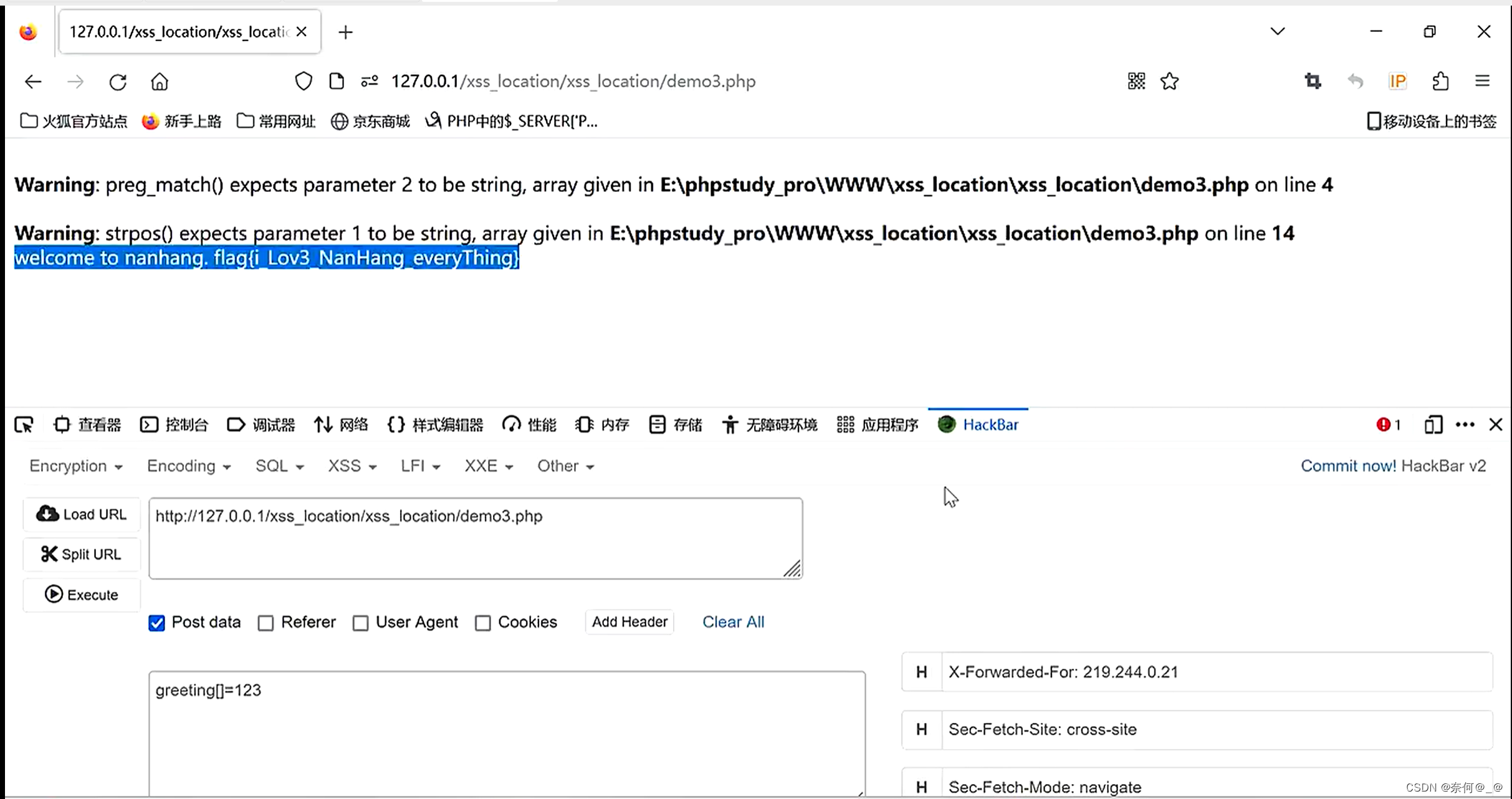The height and width of the screenshot is (799, 1512).
Task: Toggle responsive design mode icon in devtools
Action: (x=1433, y=425)
